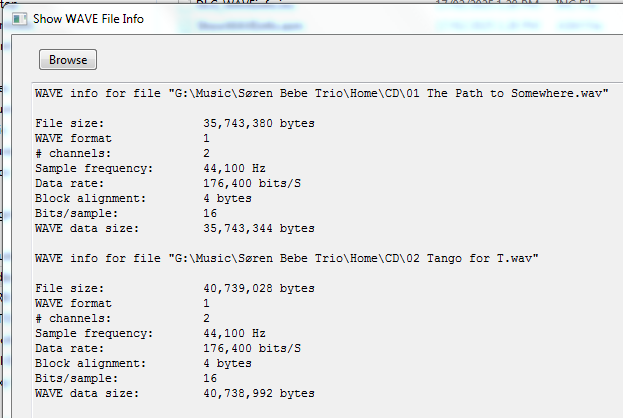Click 'WAVE format' label in Tango file block
This screenshot has height=418, width=623.
point(73,303)
